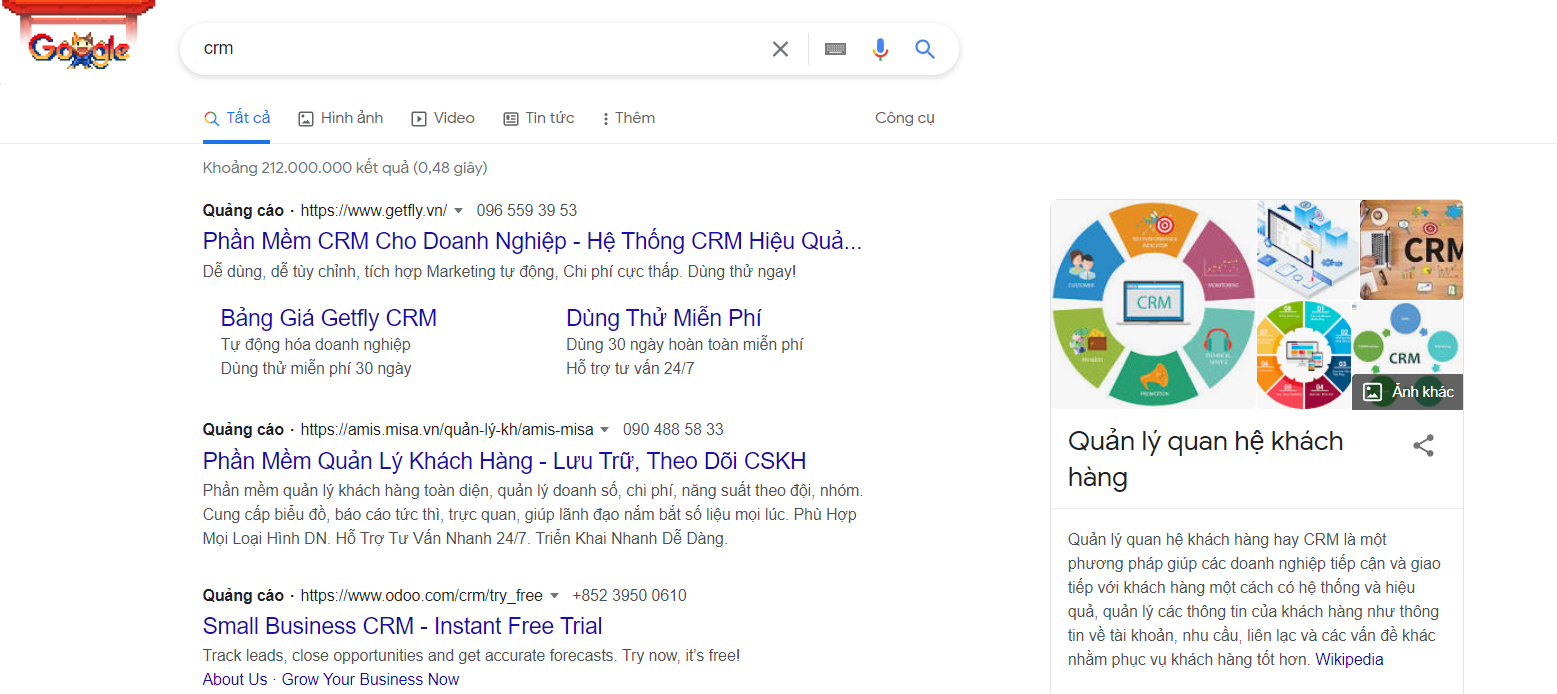The width and height of the screenshot is (1557, 694).
Task: Clear the search box with X icon
Action: pyautogui.click(x=780, y=49)
